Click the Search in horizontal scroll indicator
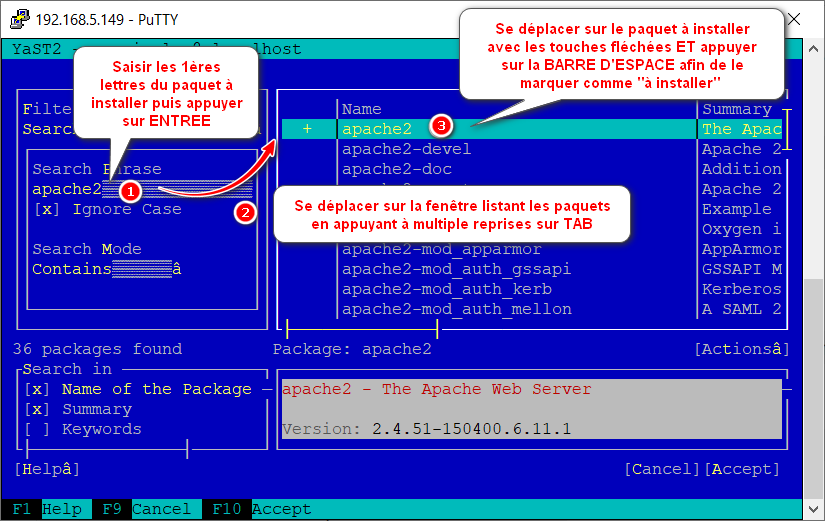825x521 pixels. [107, 449]
